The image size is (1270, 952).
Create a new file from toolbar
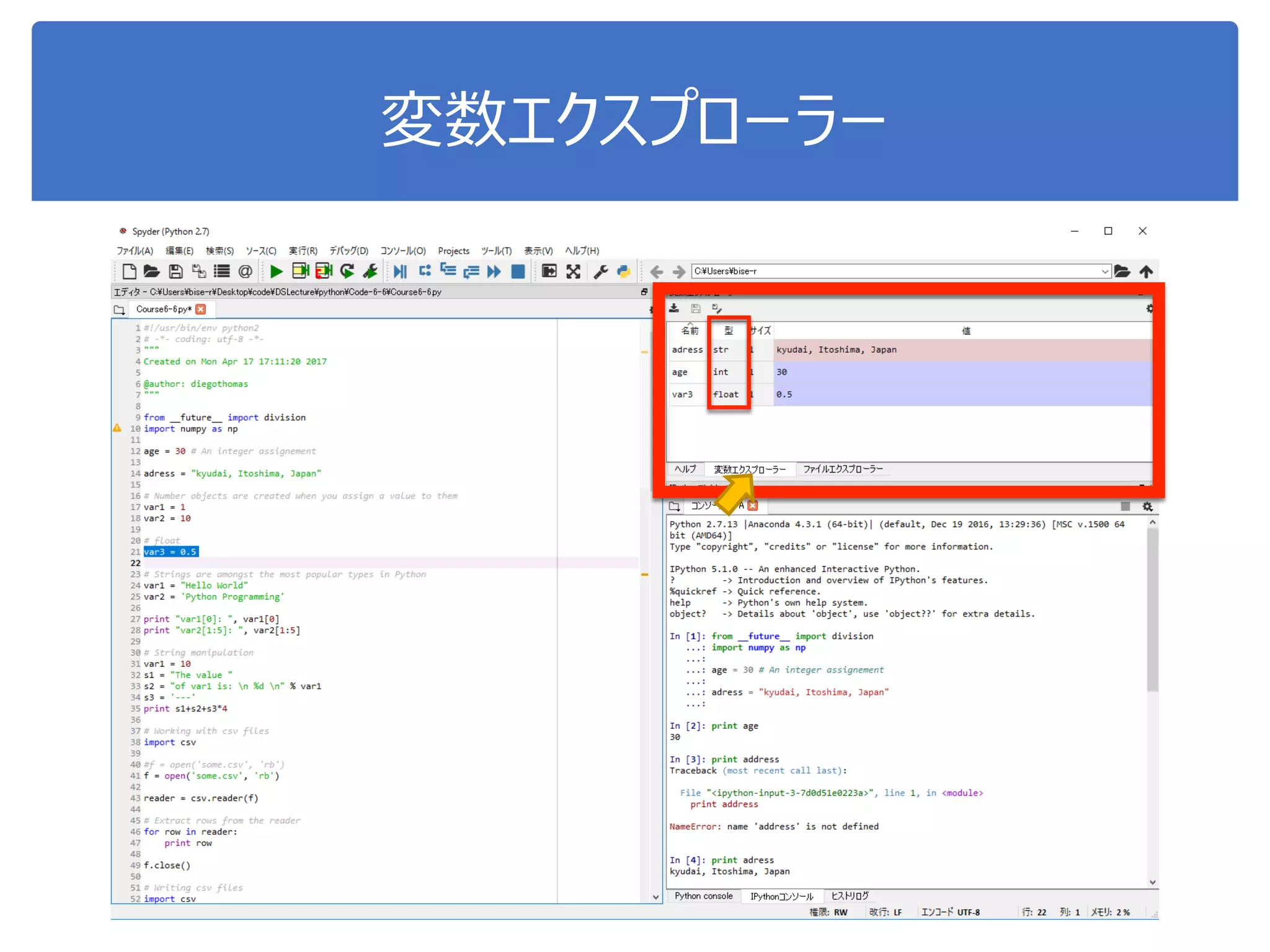pyautogui.click(x=129, y=271)
